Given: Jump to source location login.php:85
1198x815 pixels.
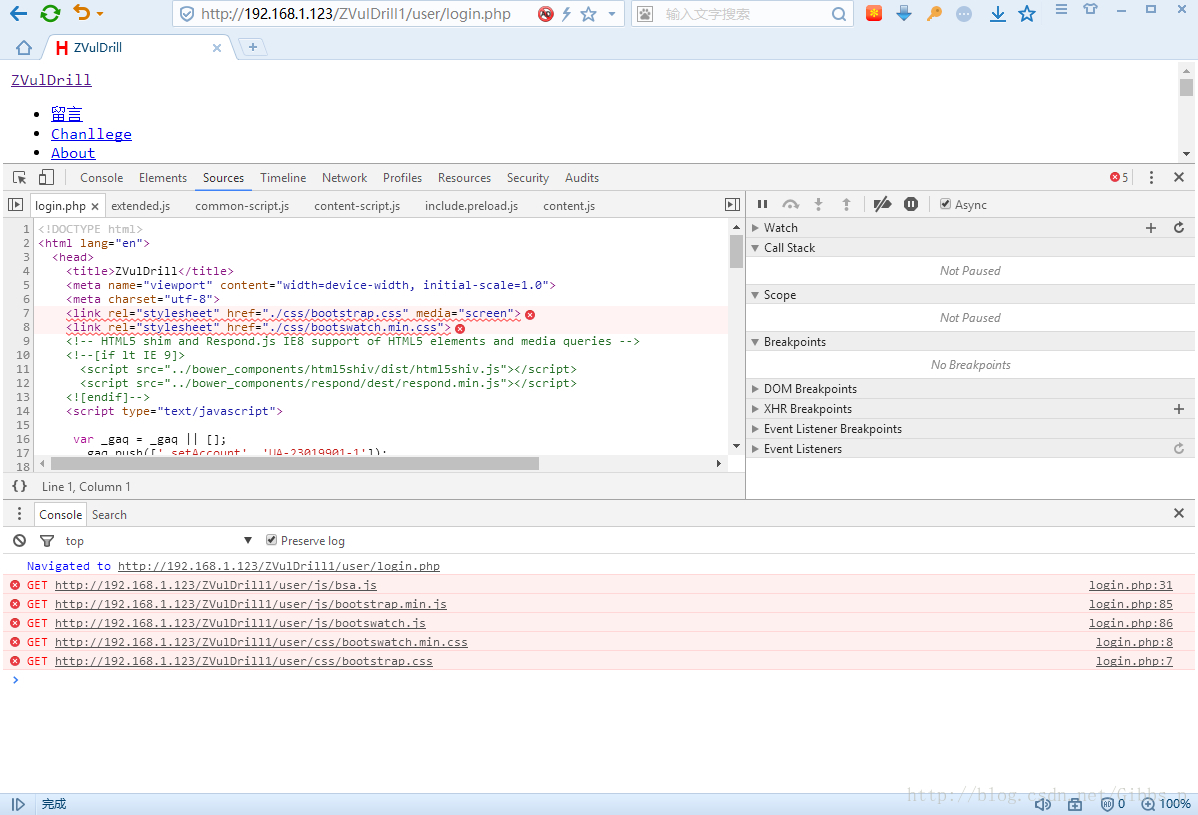Looking at the screenshot, I should [1131, 604].
